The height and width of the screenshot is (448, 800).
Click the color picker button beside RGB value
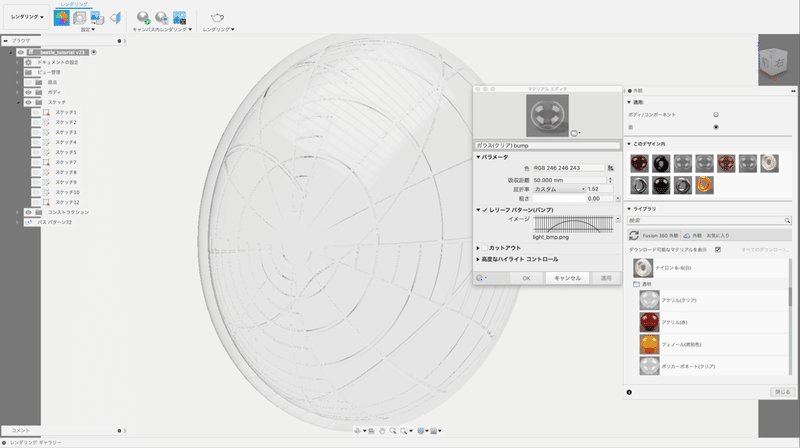611,168
